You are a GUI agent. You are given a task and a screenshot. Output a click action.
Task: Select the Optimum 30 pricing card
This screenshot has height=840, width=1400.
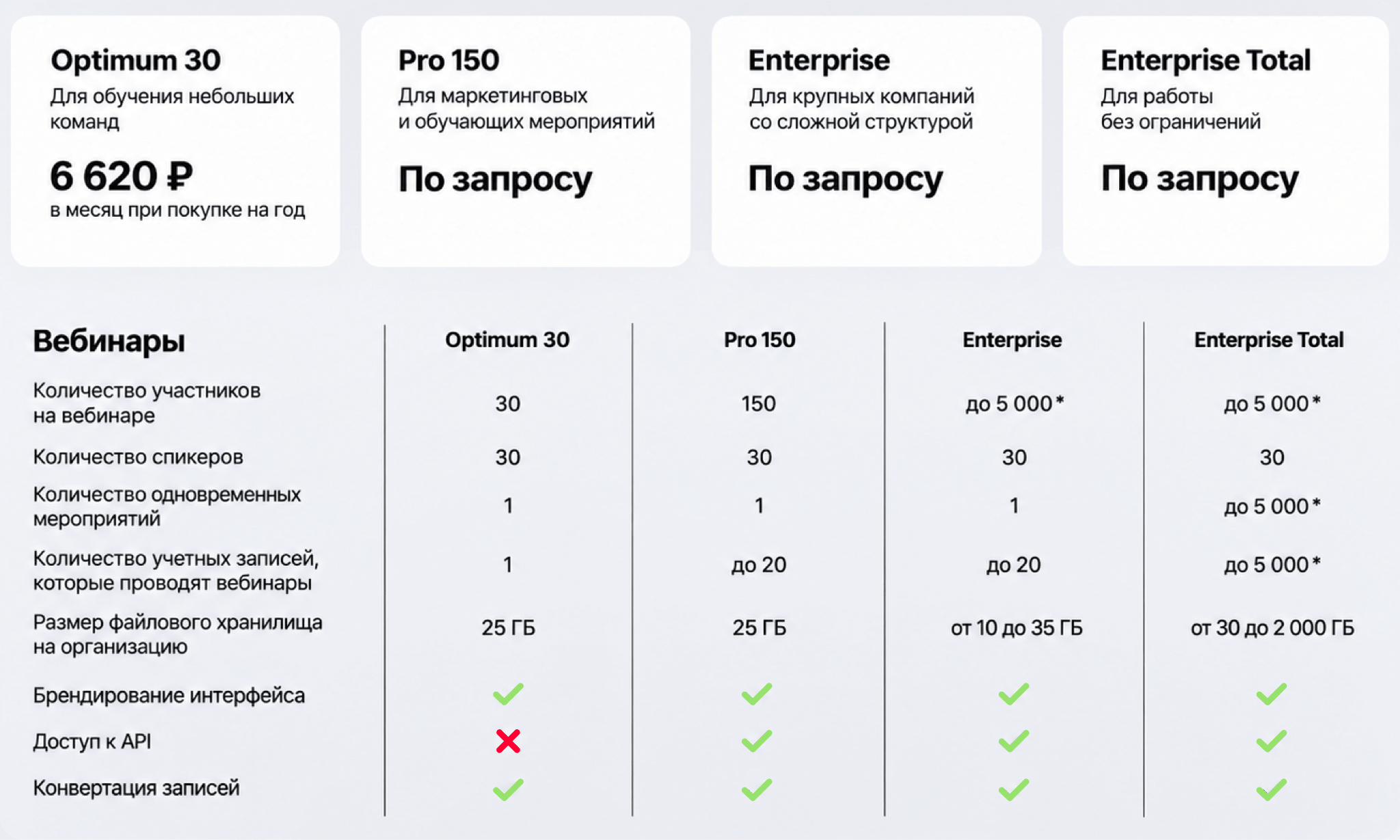pyautogui.click(x=175, y=141)
